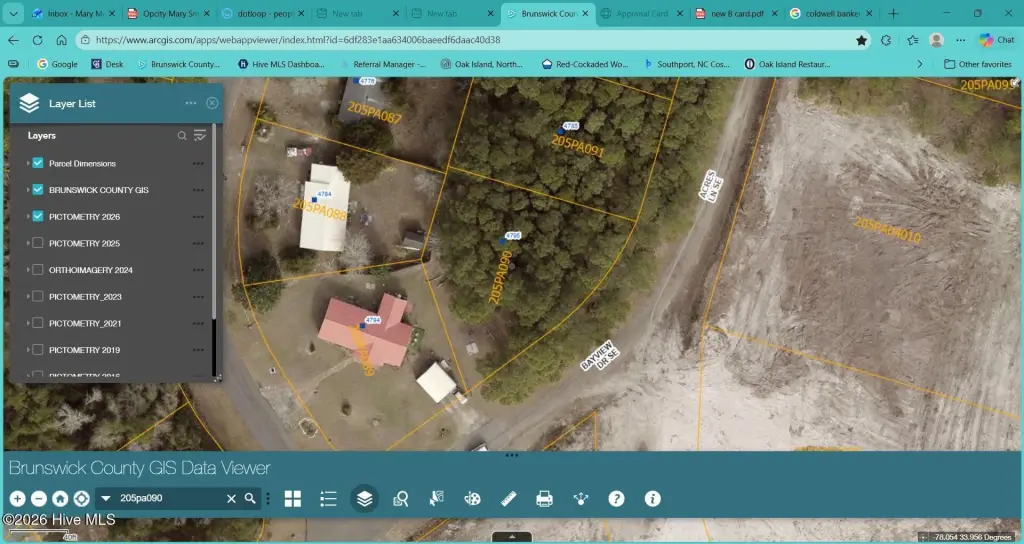Screen dimensions: 1024x544
Task: Click the Draw palette tool
Action: pyautogui.click(x=473, y=499)
